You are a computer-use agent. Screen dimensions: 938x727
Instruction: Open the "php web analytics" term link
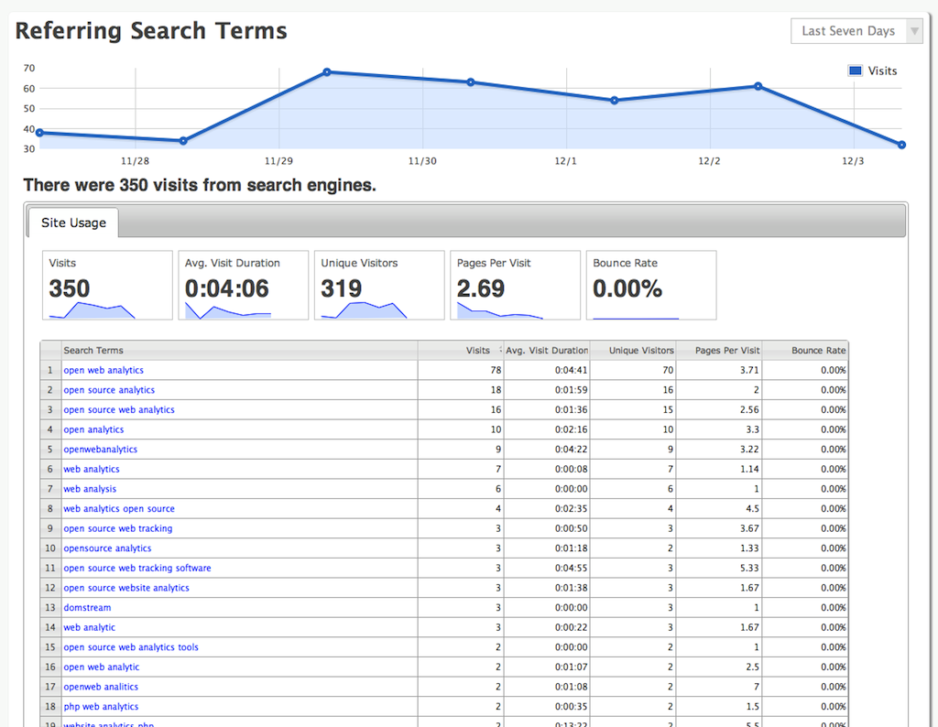[x=104, y=706]
